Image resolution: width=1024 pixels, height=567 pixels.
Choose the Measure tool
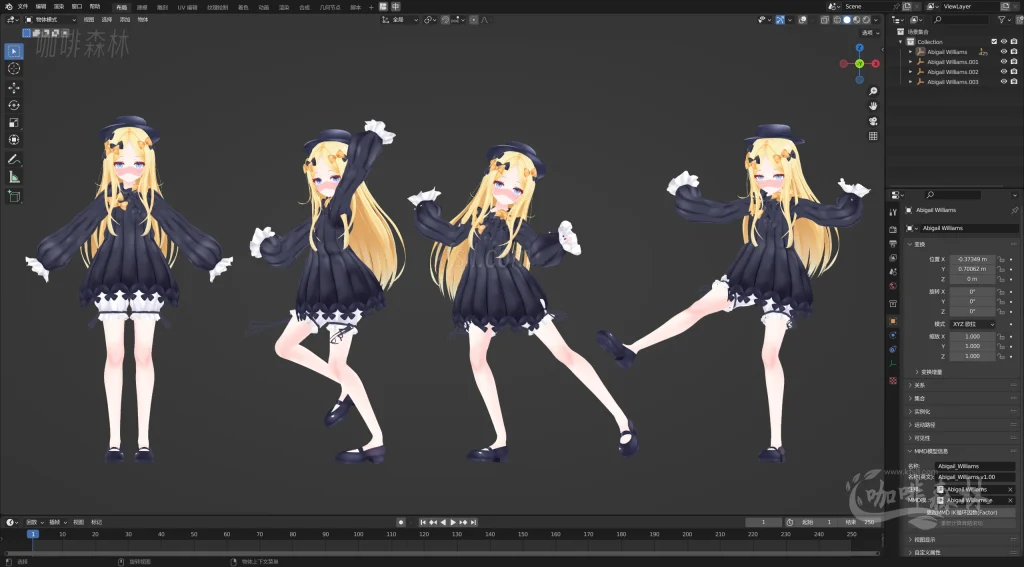point(14,177)
